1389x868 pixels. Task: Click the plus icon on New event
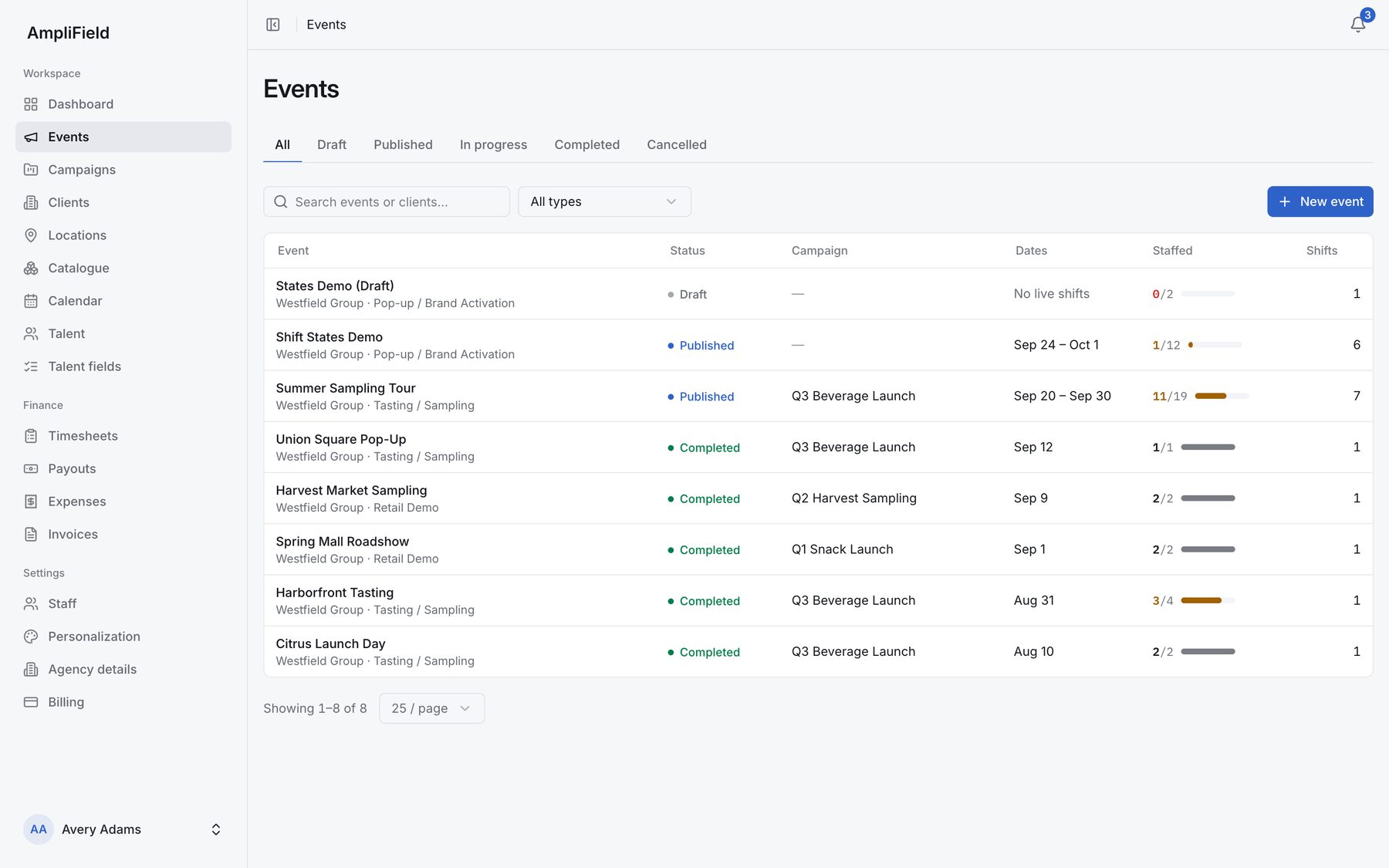[x=1285, y=201]
